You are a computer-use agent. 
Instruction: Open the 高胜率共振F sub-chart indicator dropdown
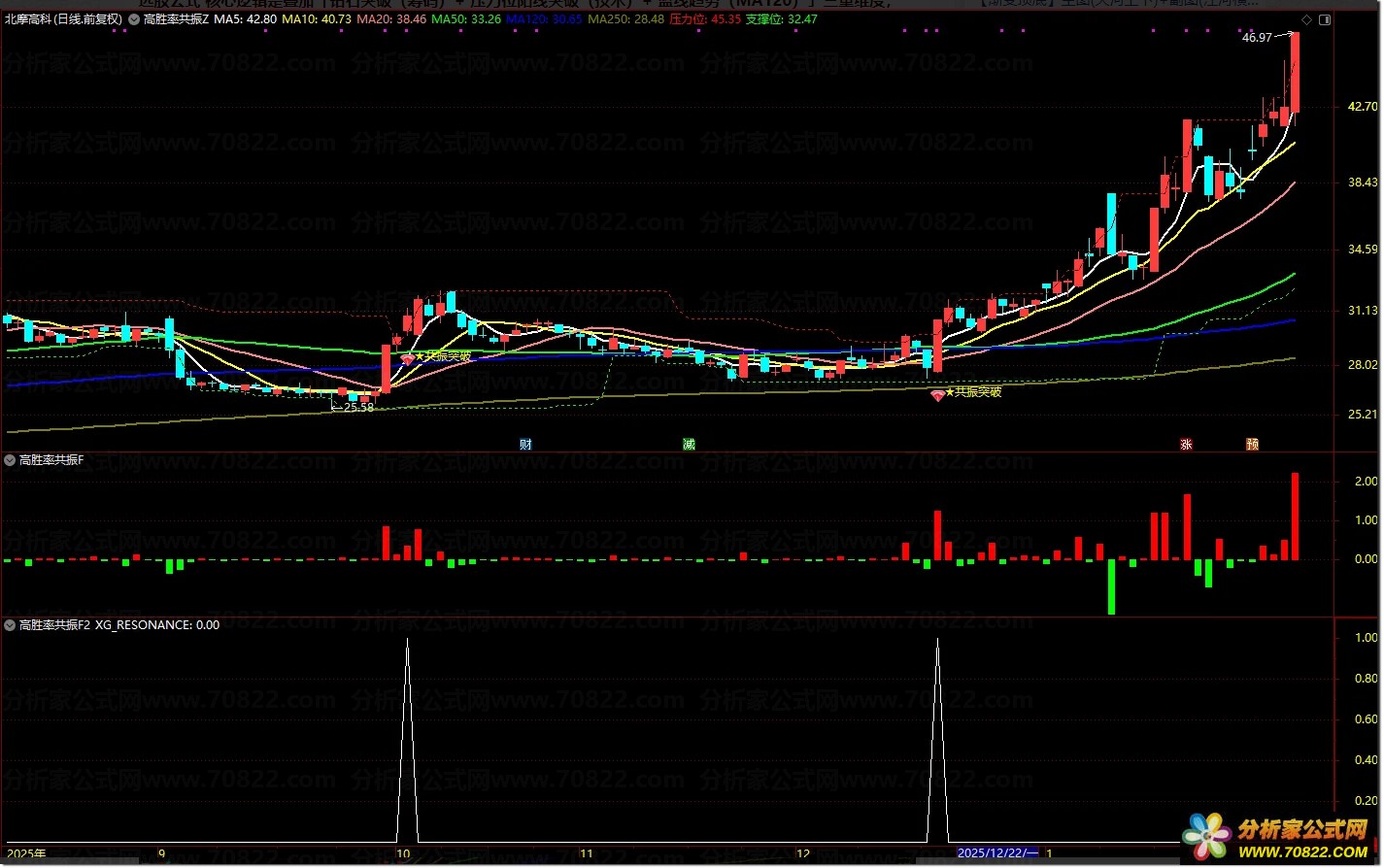click(x=11, y=460)
